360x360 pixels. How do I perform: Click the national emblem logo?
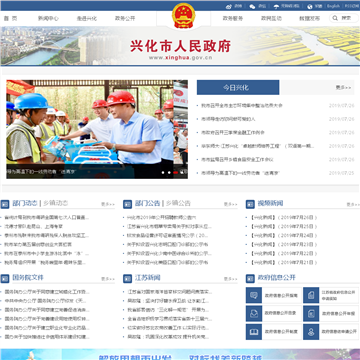click(x=184, y=15)
